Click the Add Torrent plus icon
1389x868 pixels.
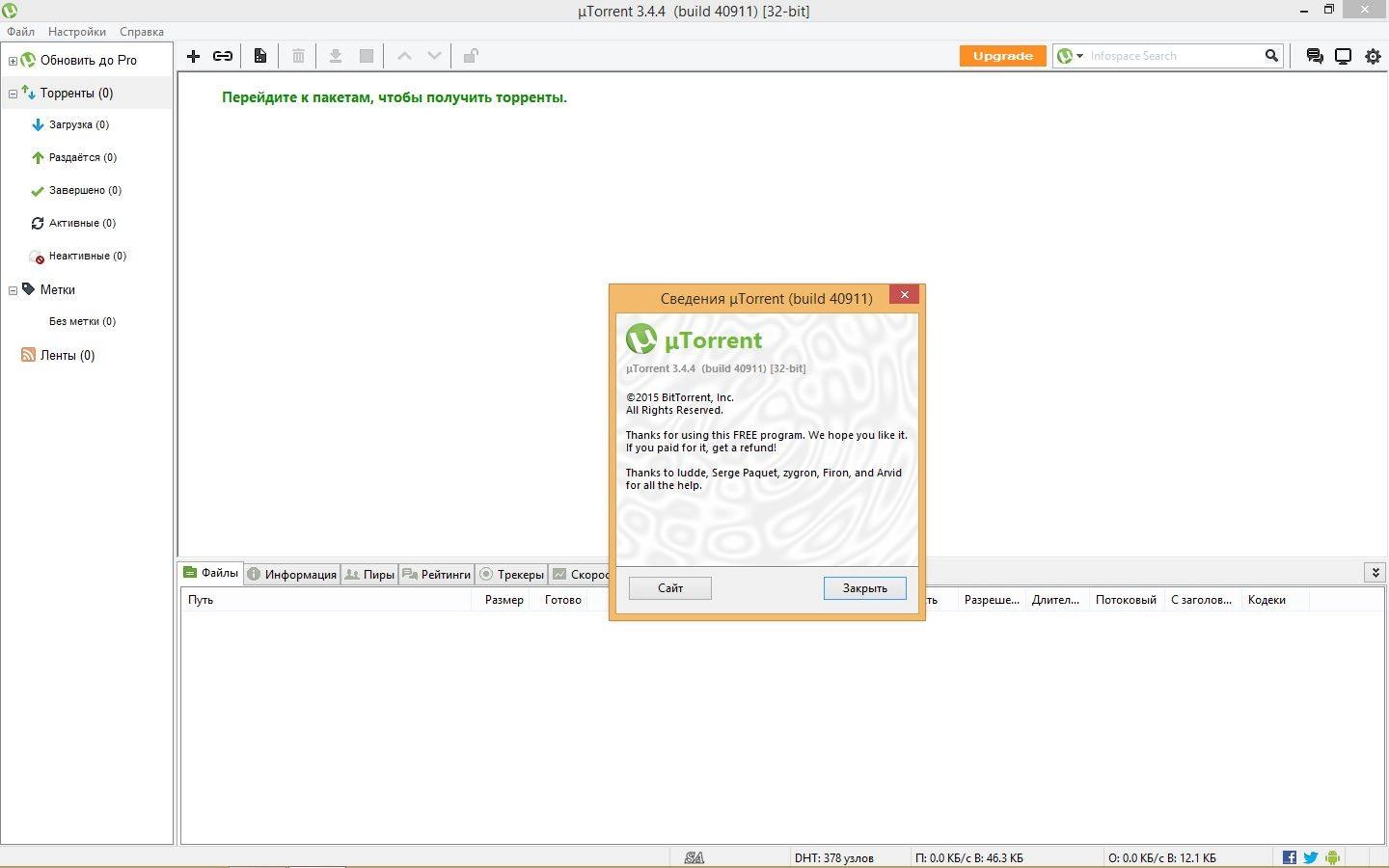[x=193, y=56]
